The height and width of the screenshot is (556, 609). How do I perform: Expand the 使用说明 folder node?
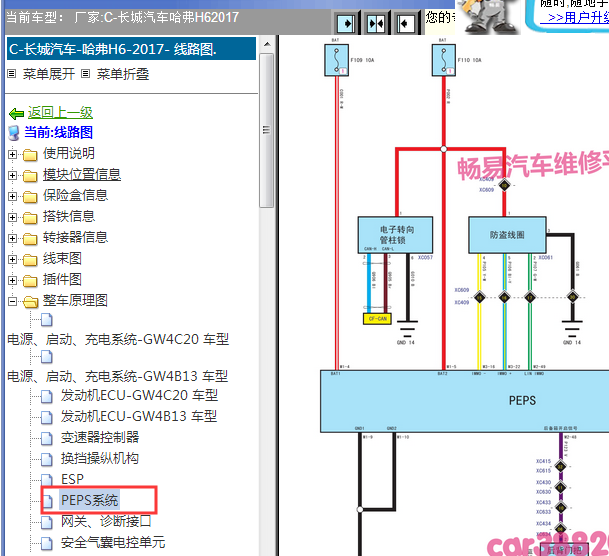[12, 155]
